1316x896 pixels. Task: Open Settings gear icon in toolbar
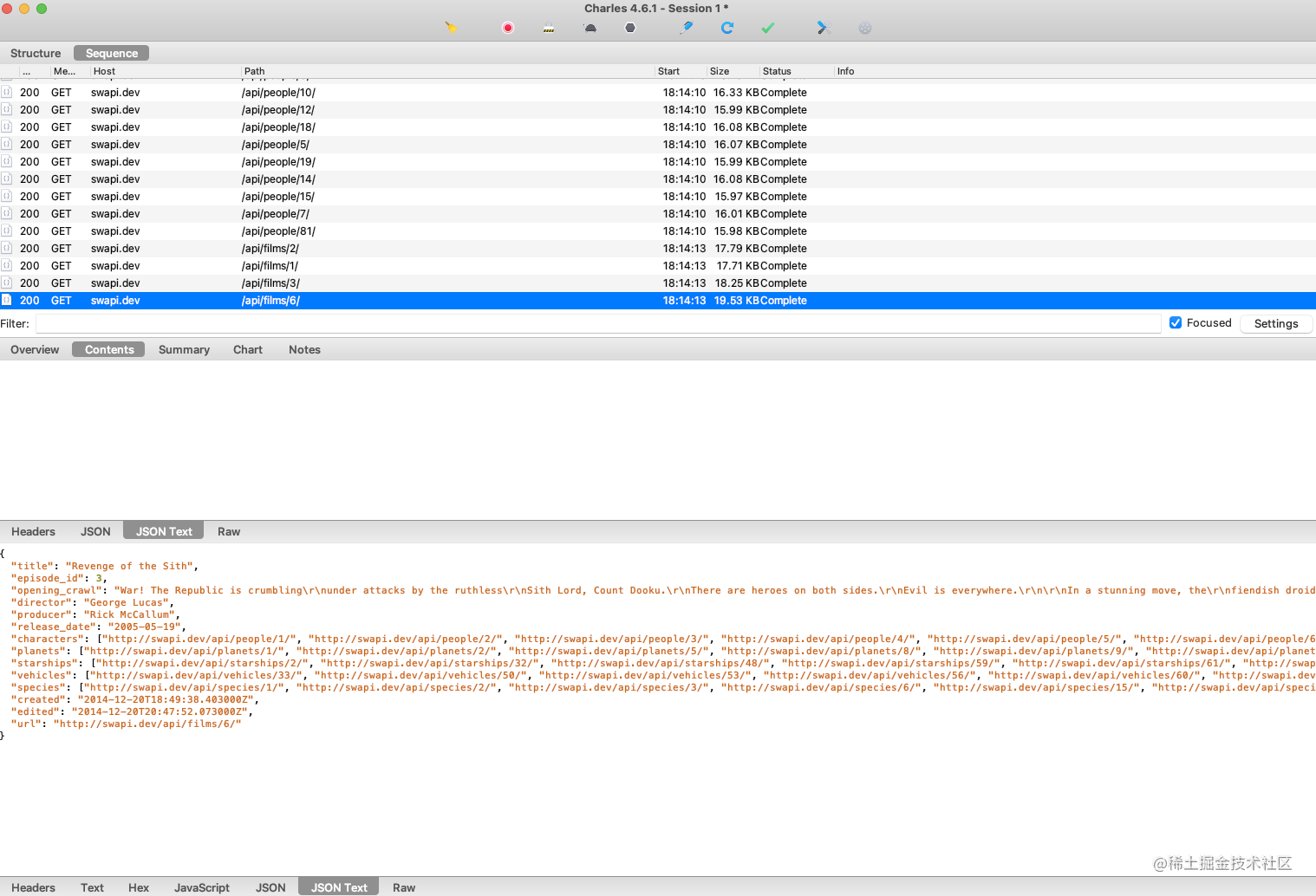865,28
